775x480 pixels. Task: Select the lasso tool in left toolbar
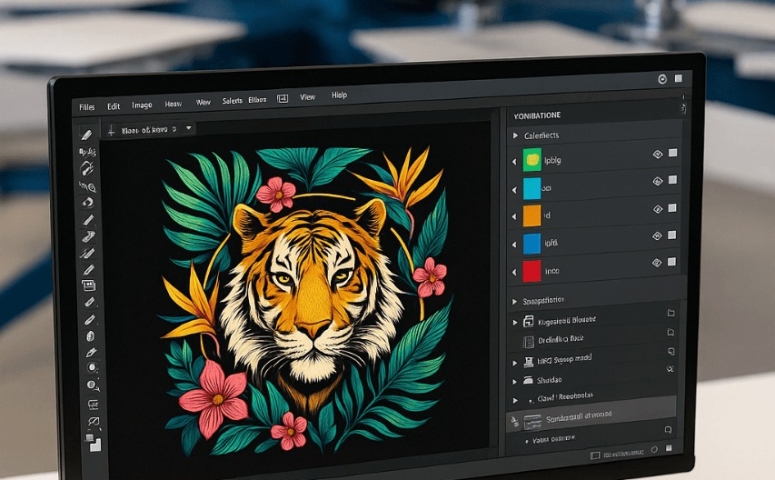click(88, 185)
